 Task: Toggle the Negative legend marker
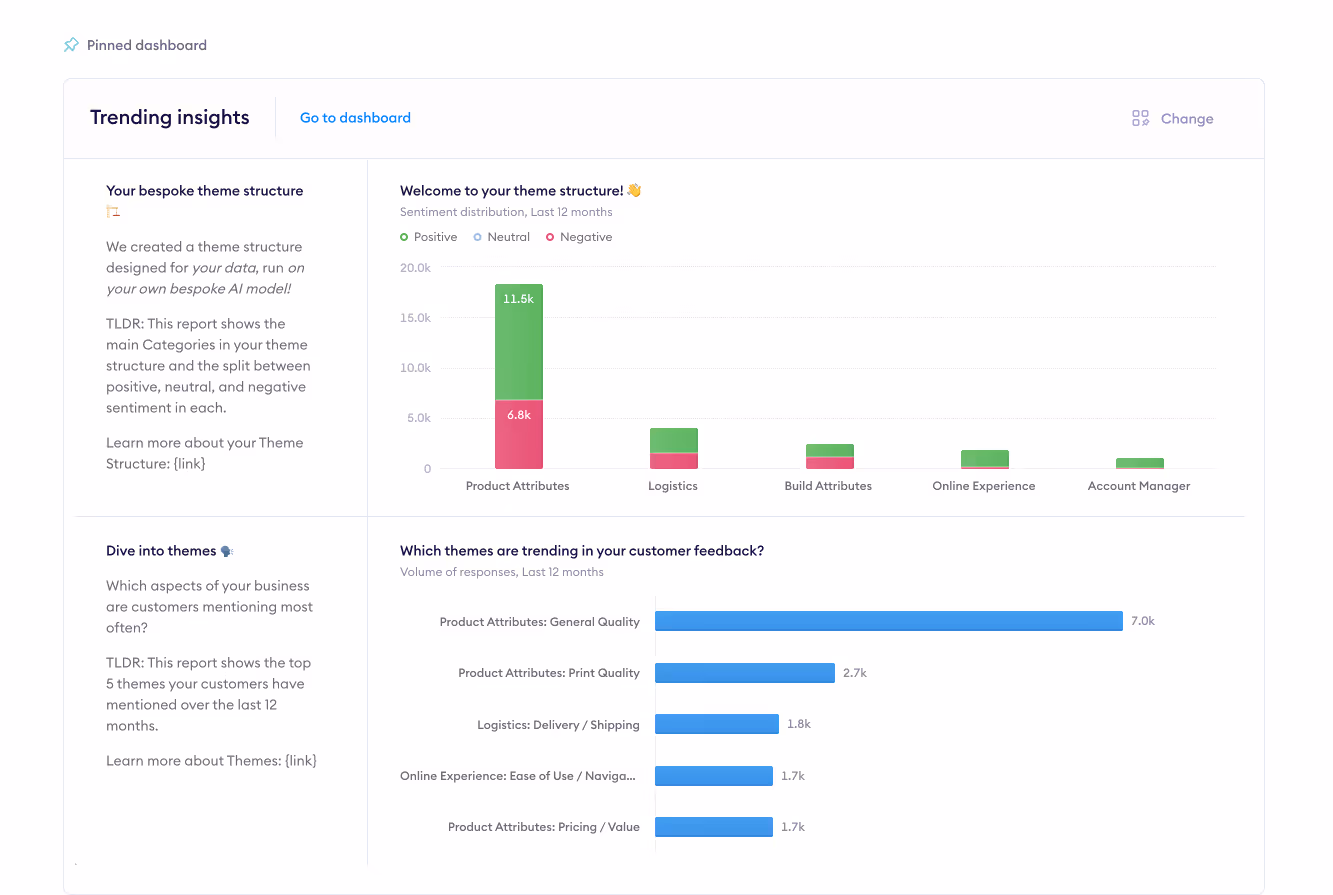click(550, 237)
